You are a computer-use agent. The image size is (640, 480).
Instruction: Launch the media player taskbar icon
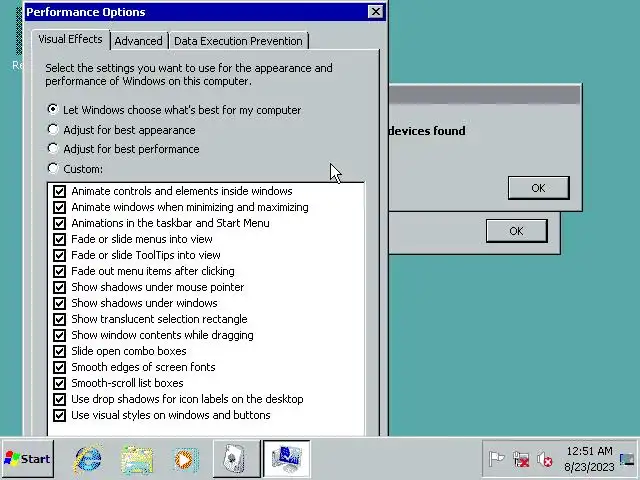[x=185, y=460]
